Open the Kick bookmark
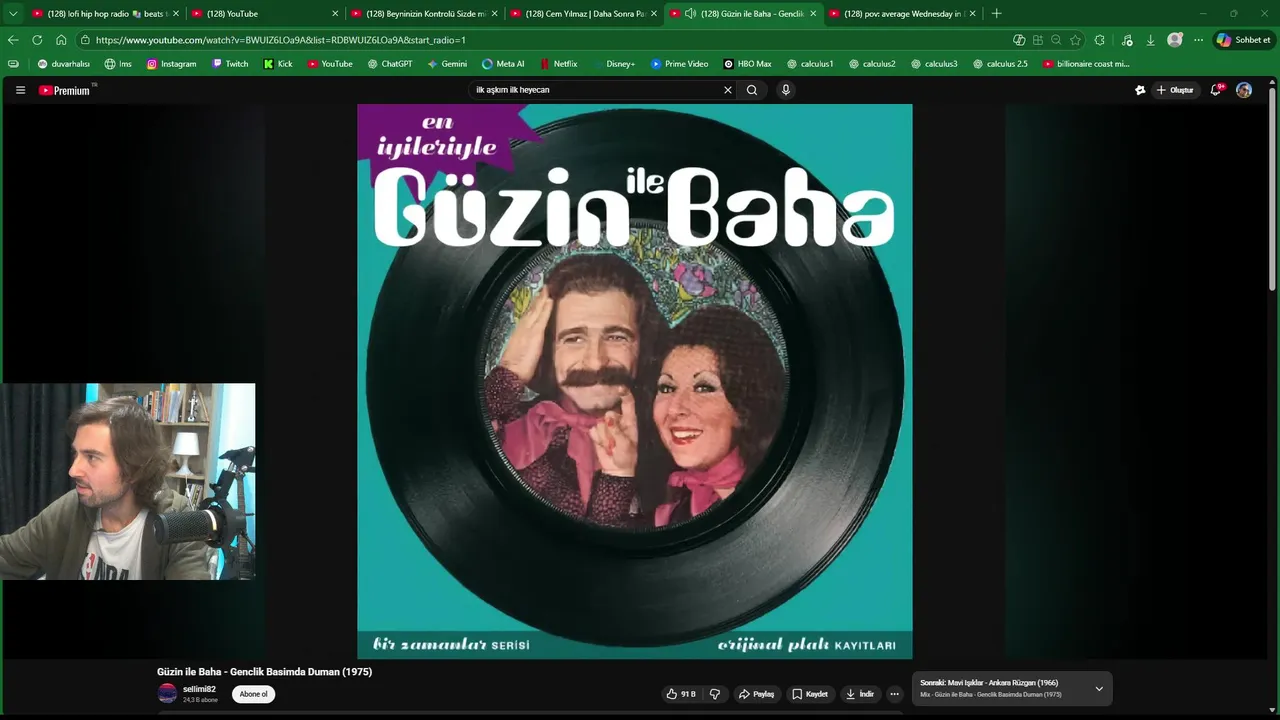The height and width of the screenshot is (720, 1280). click(x=278, y=64)
